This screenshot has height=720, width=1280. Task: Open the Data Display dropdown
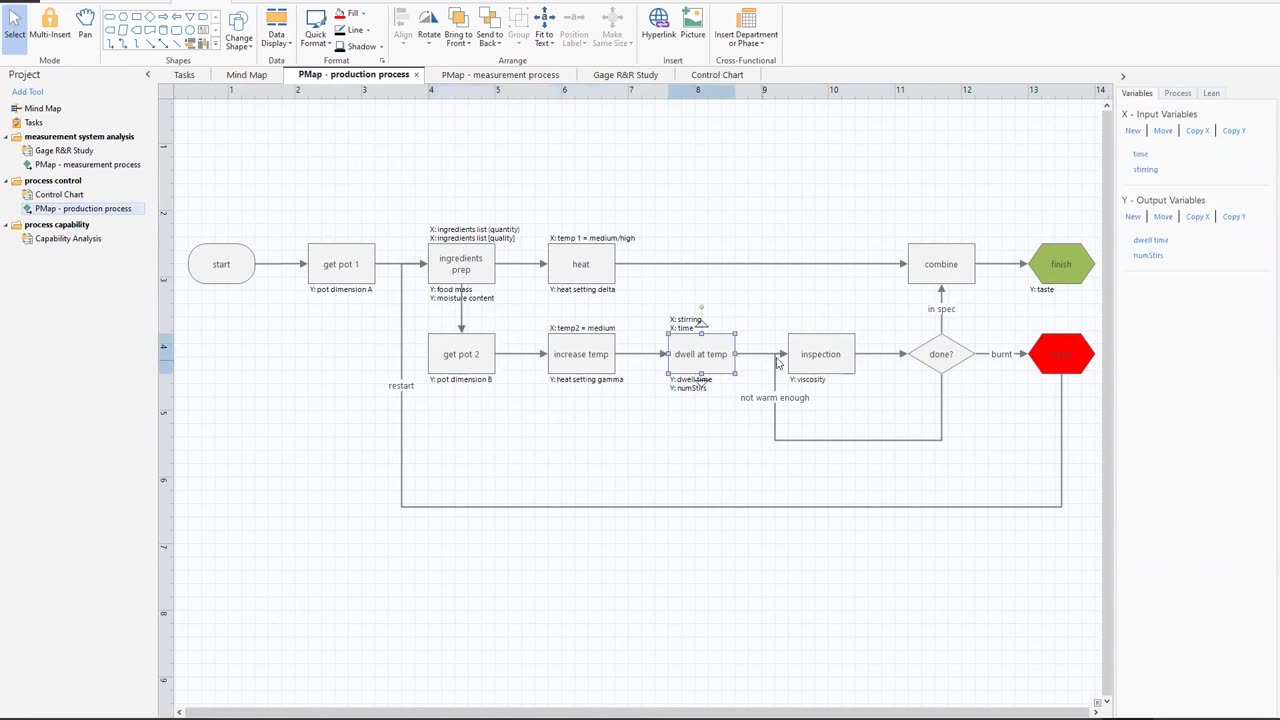click(x=276, y=28)
